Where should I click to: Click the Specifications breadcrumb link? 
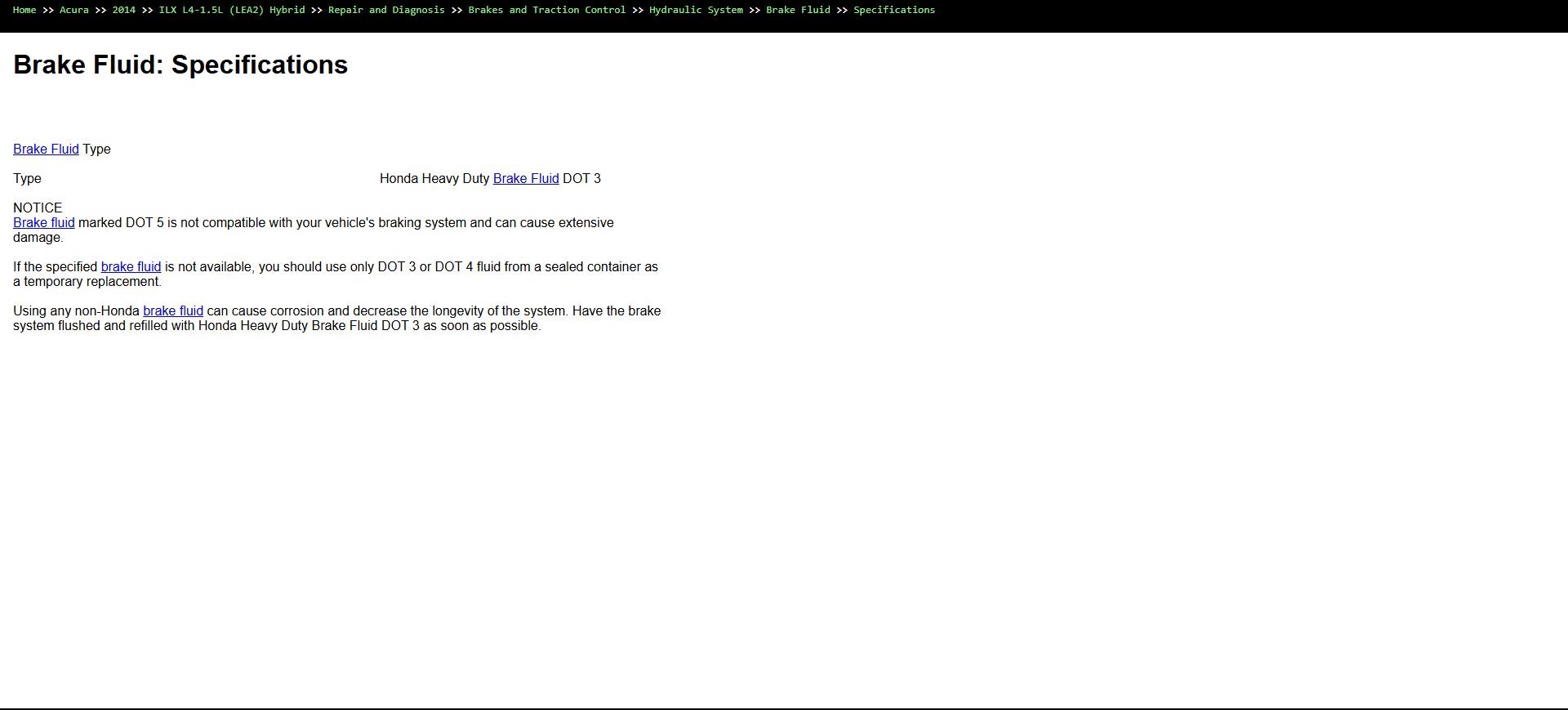(894, 10)
